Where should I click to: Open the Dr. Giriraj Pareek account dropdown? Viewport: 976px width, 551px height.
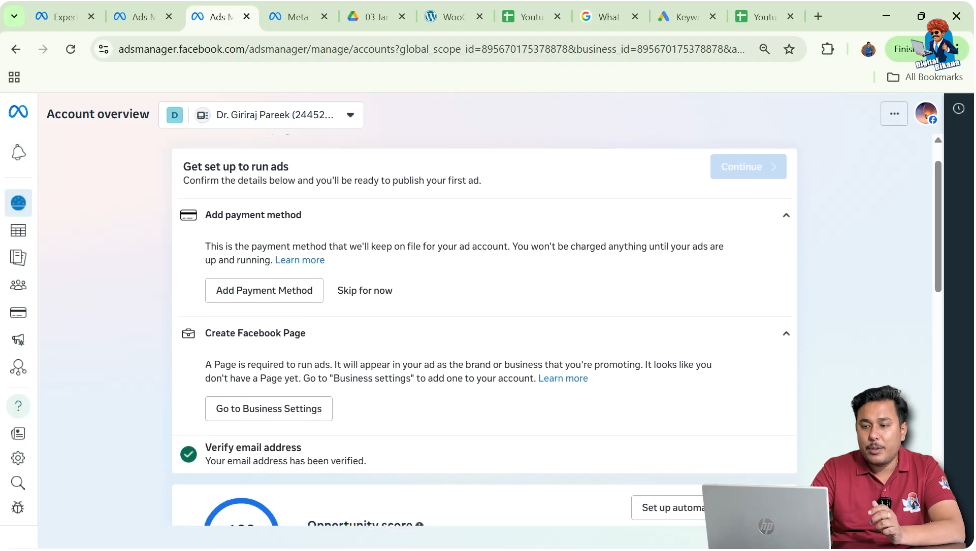(x=261, y=115)
